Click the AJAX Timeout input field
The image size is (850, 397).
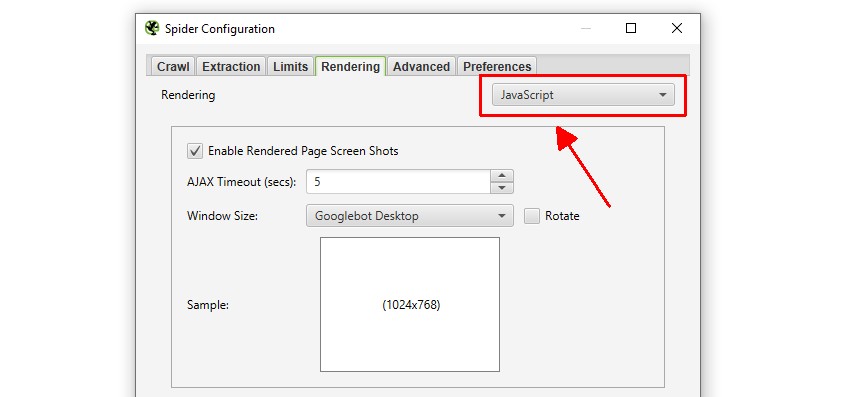[x=398, y=182]
